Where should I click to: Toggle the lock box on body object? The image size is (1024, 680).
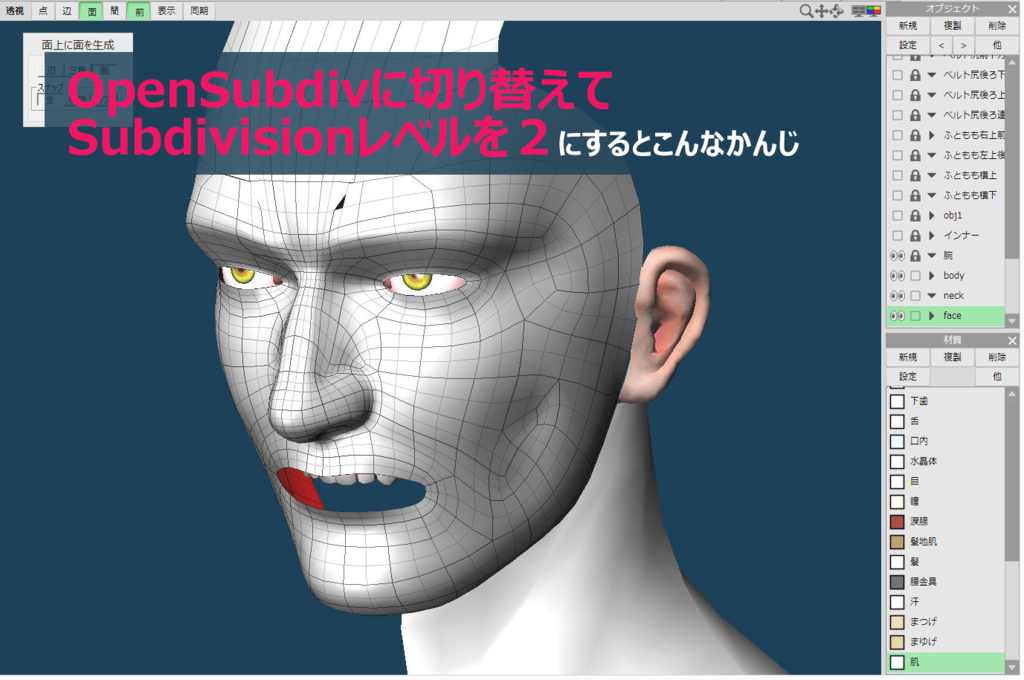point(916,276)
